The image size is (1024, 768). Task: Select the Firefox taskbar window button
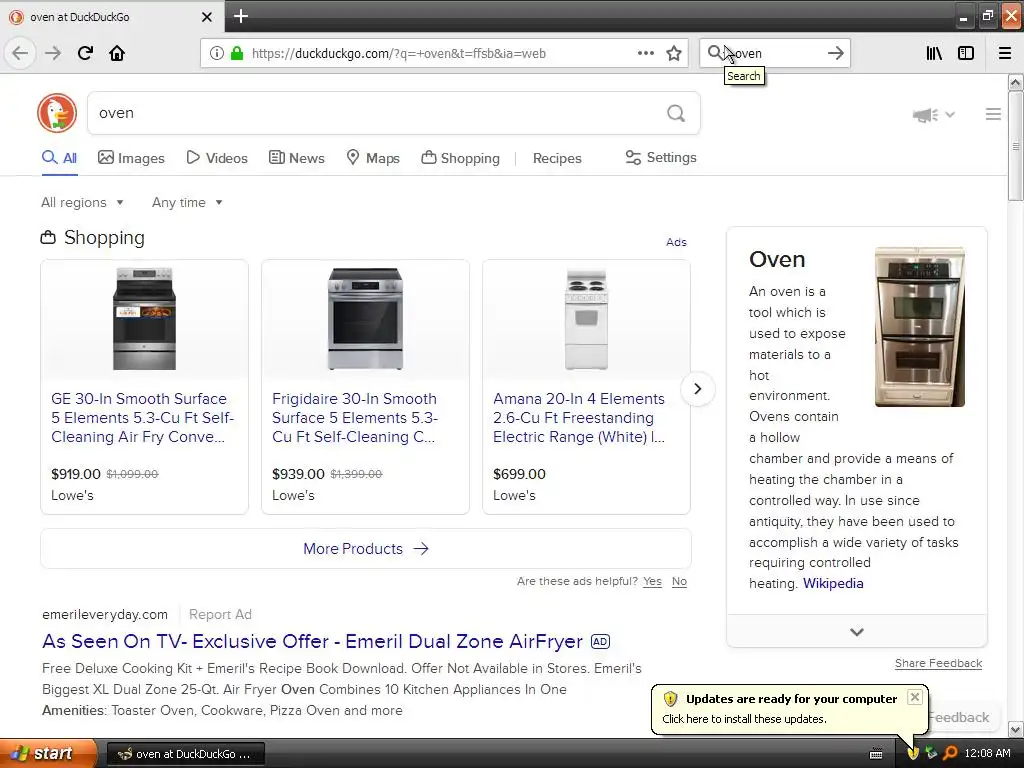[185, 754]
